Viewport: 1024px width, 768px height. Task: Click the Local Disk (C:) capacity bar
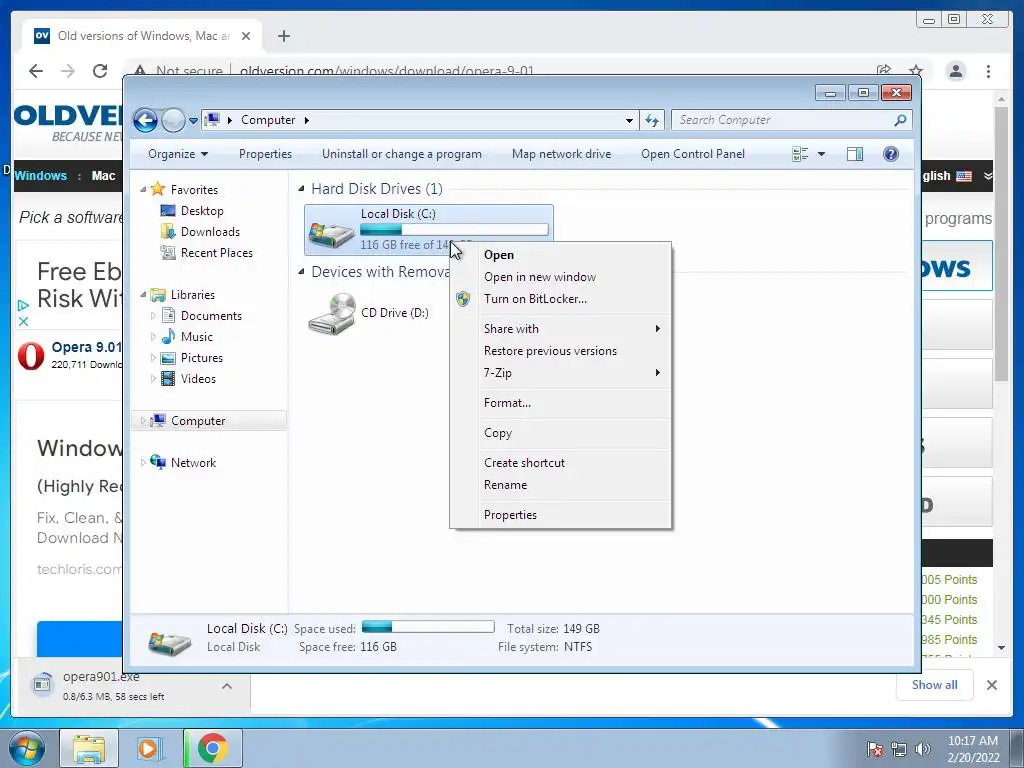454,229
